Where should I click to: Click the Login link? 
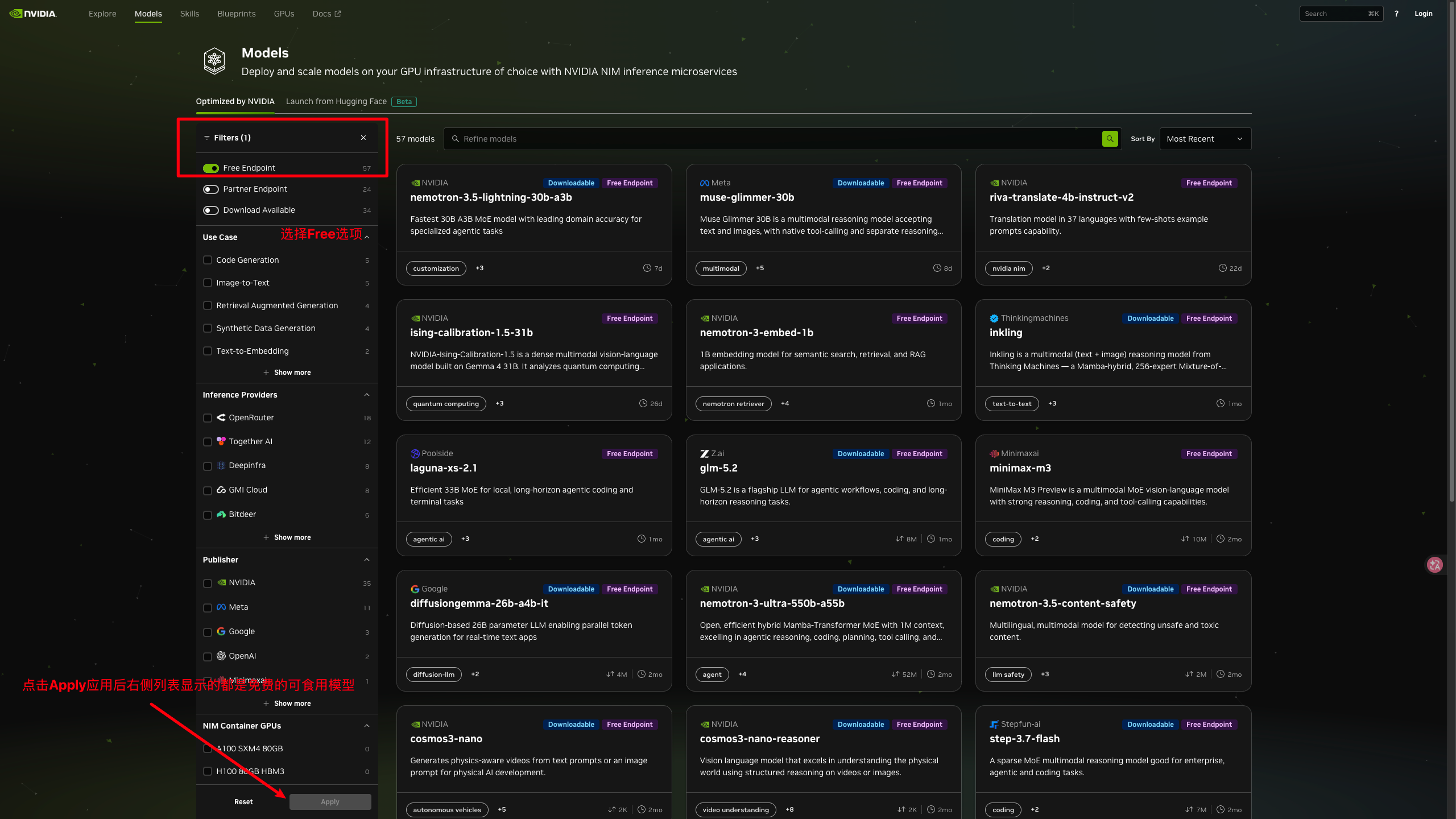coord(1424,14)
